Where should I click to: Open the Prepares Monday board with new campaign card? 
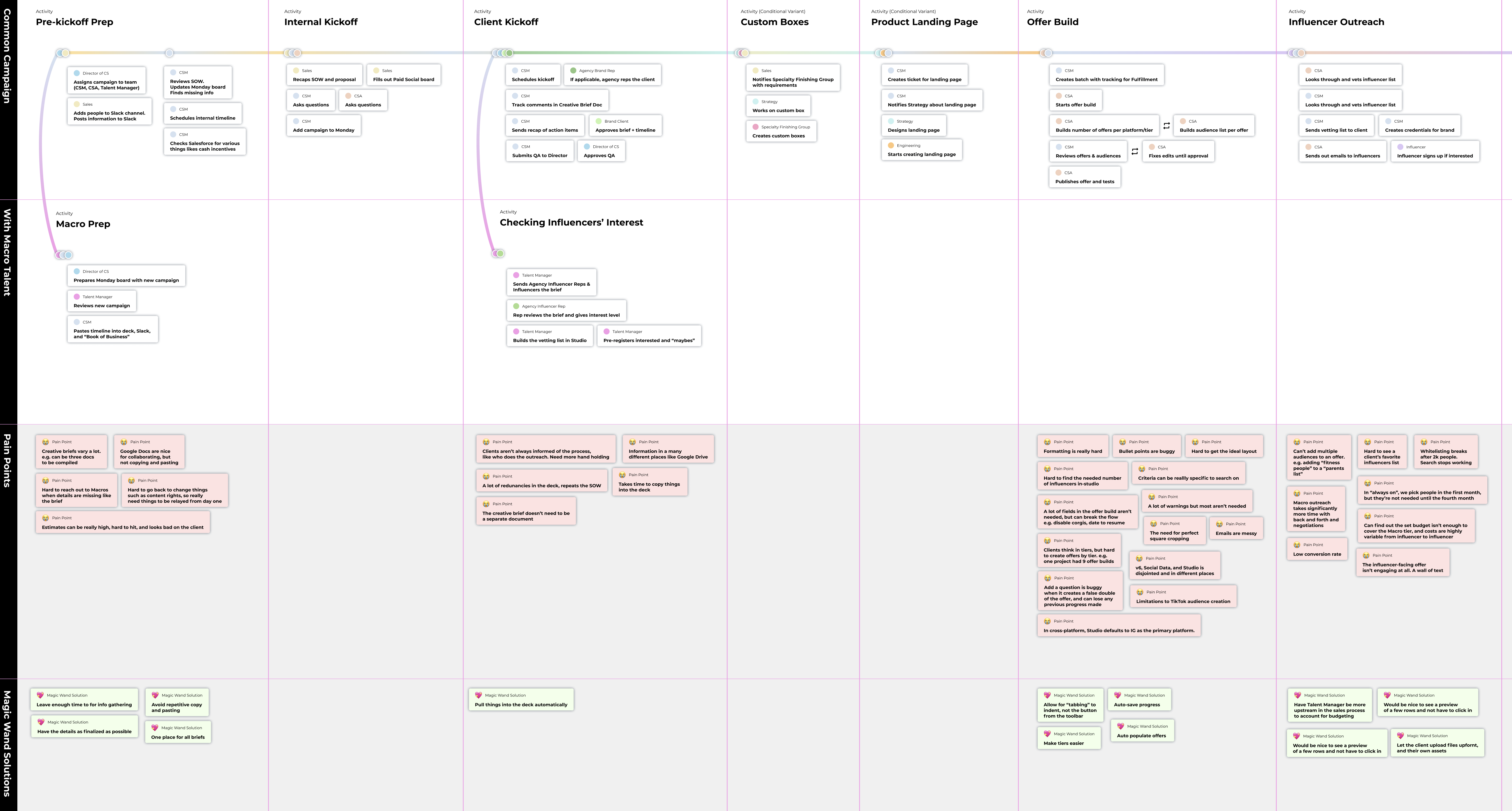pos(126,276)
